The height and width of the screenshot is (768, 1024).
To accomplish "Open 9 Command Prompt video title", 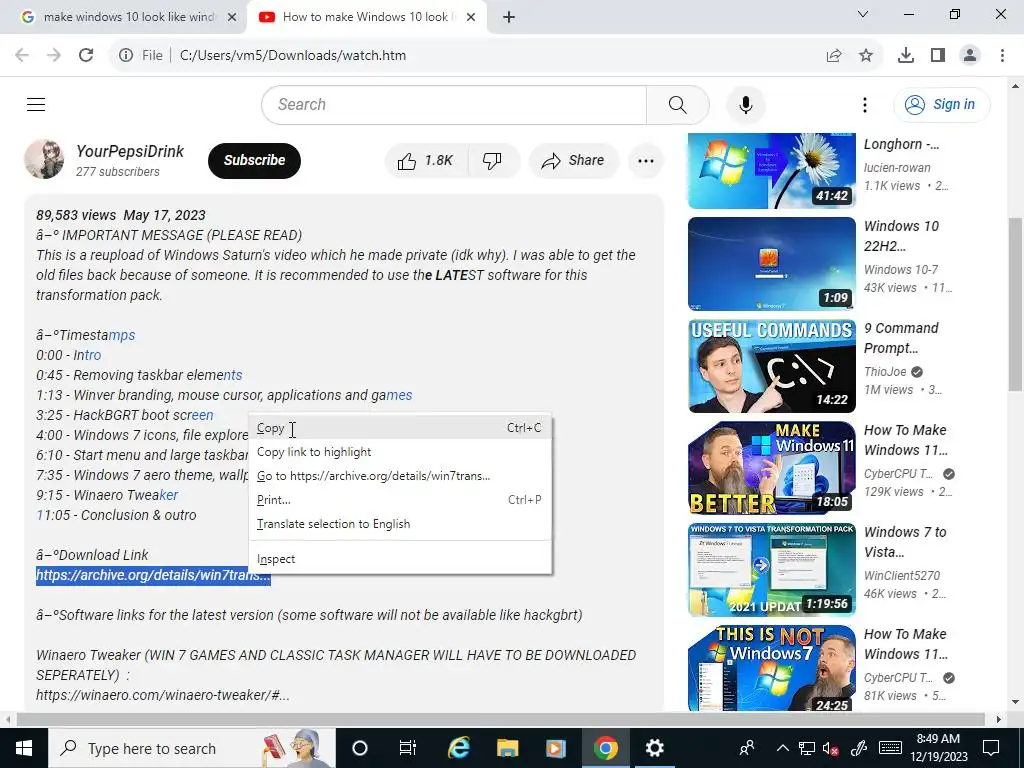I will [x=901, y=338].
